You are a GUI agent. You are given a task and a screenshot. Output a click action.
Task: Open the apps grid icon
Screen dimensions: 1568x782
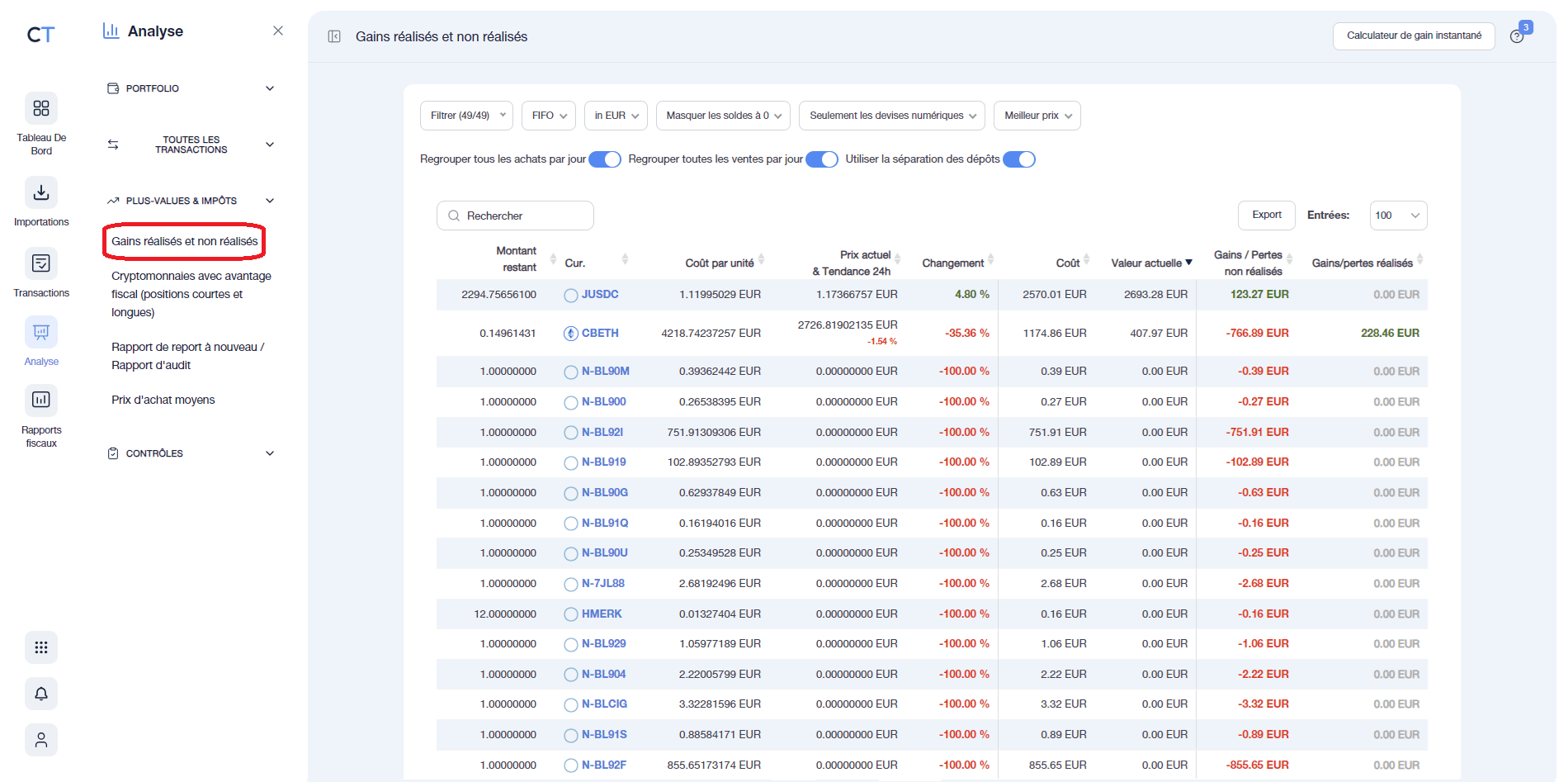coord(40,647)
